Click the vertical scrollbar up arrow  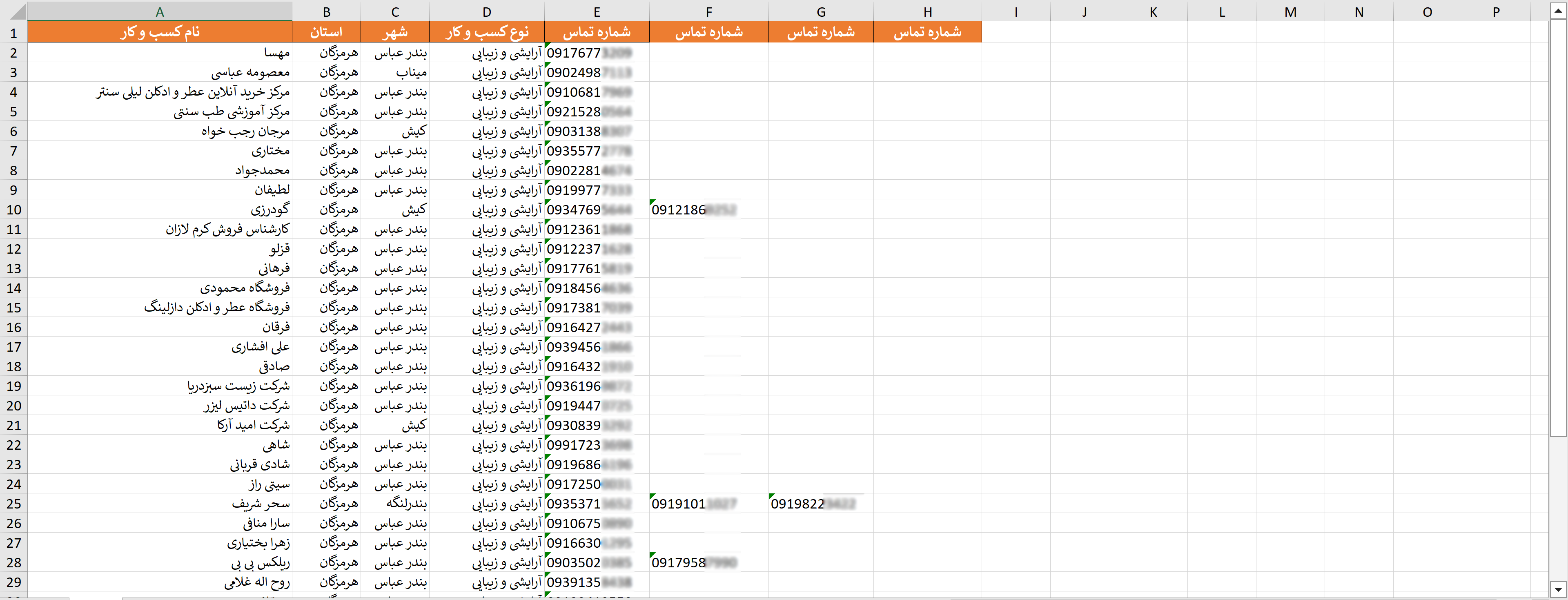point(1558,11)
